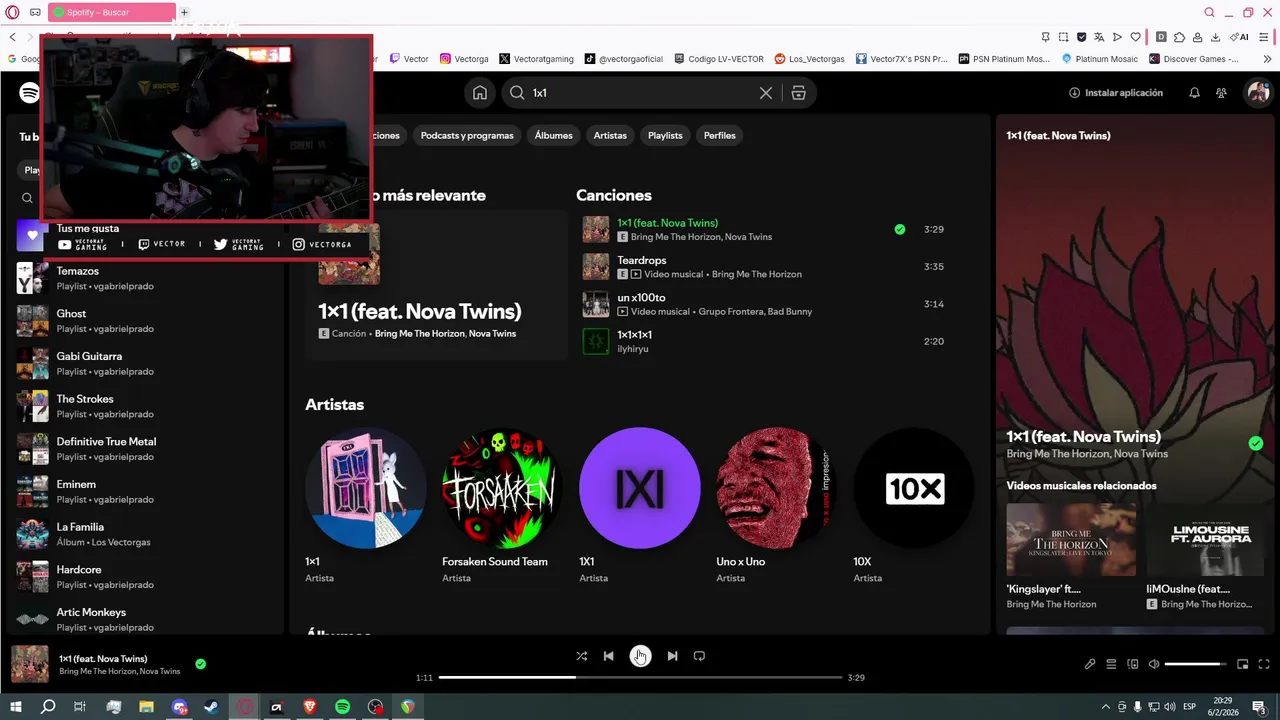Select the Artistas filter
Viewport: 1280px width, 720px height.
(610, 136)
